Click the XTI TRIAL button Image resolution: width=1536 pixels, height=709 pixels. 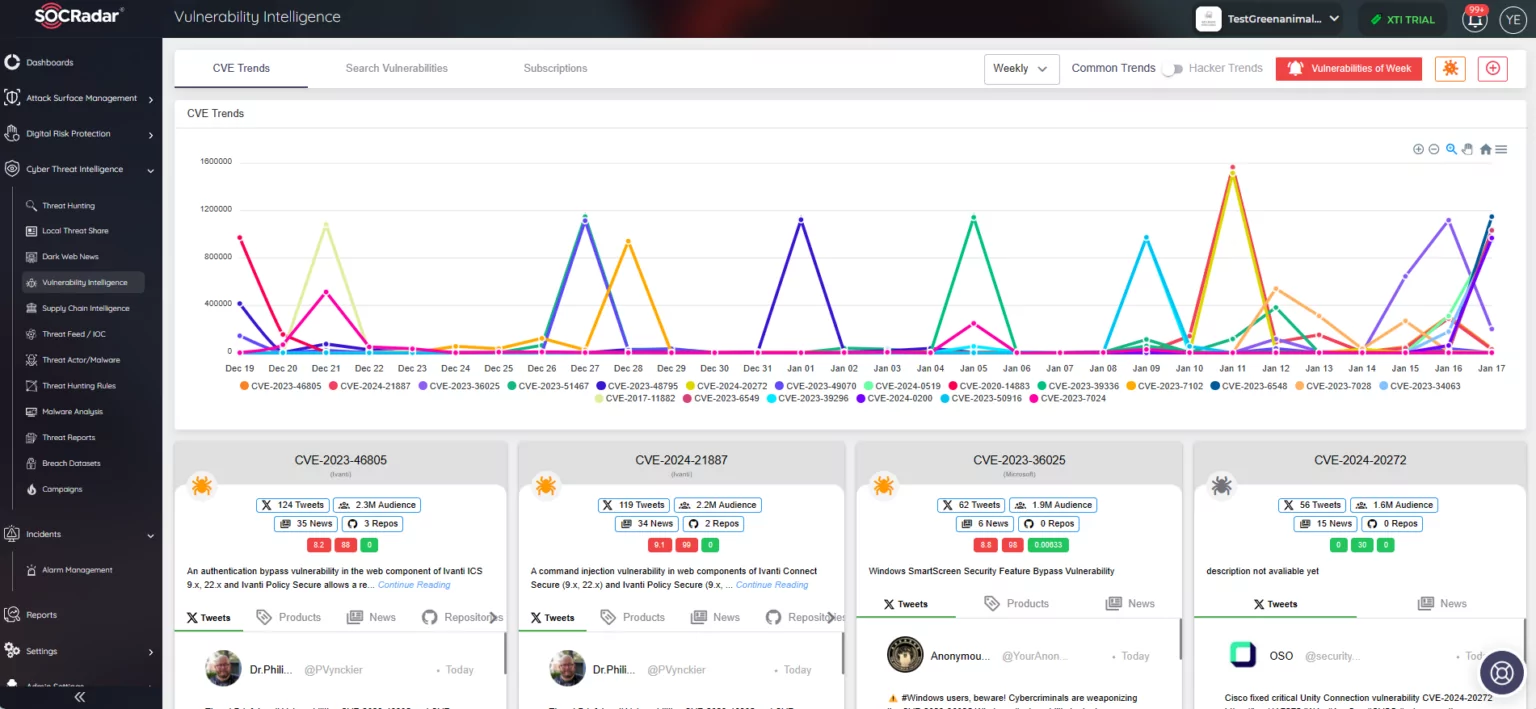click(x=1402, y=19)
